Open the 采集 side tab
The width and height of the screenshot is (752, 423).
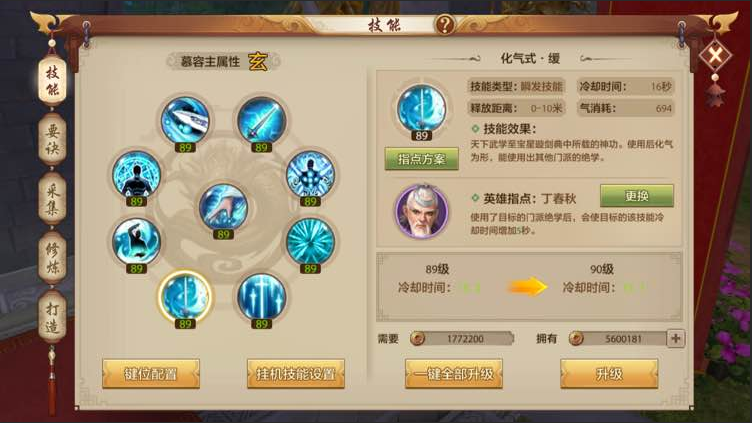tap(52, 198)
